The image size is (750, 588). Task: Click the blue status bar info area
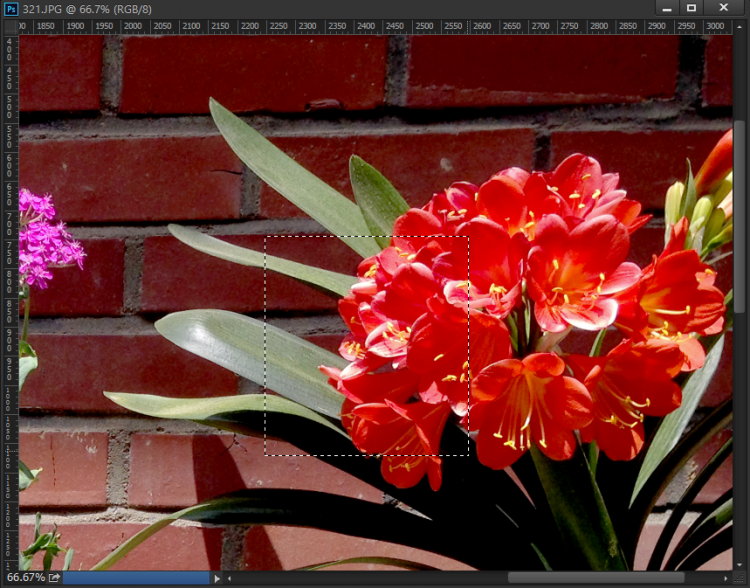tap(136, 578)
